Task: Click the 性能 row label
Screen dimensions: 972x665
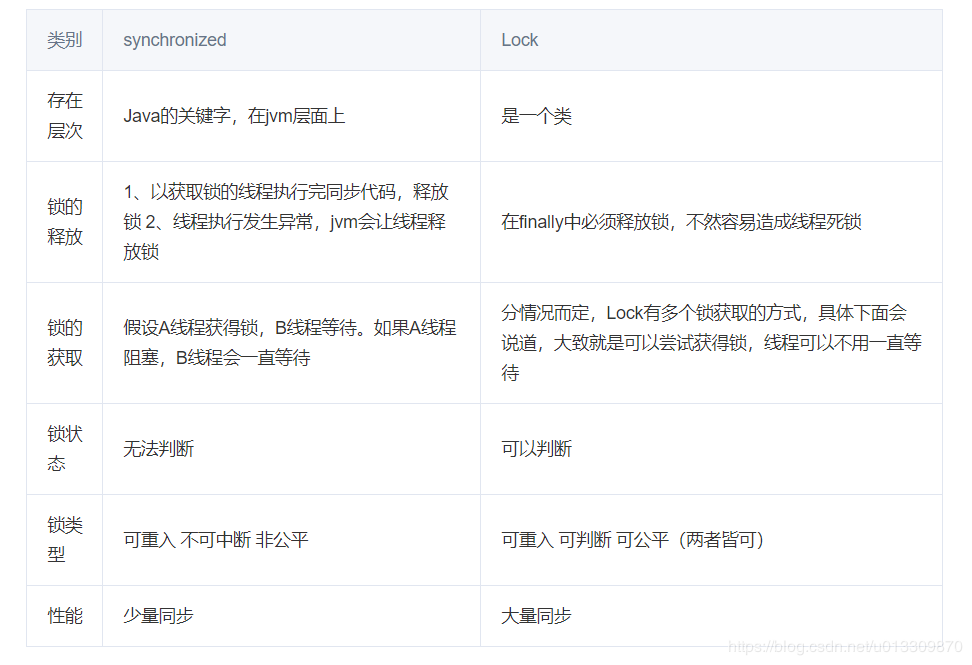Action: click(64, 616)
